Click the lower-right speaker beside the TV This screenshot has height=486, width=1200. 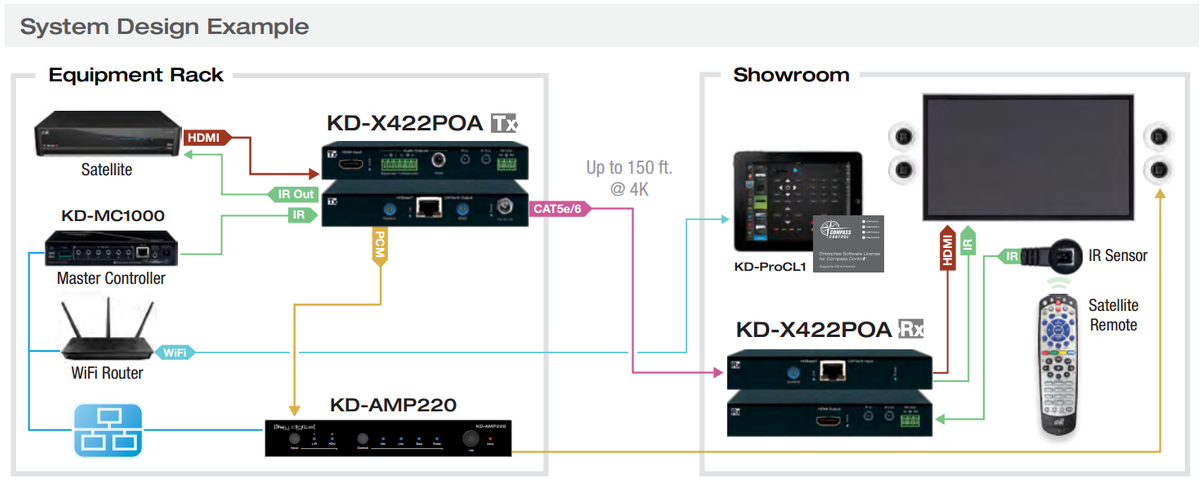click(x=1158, y=168)
